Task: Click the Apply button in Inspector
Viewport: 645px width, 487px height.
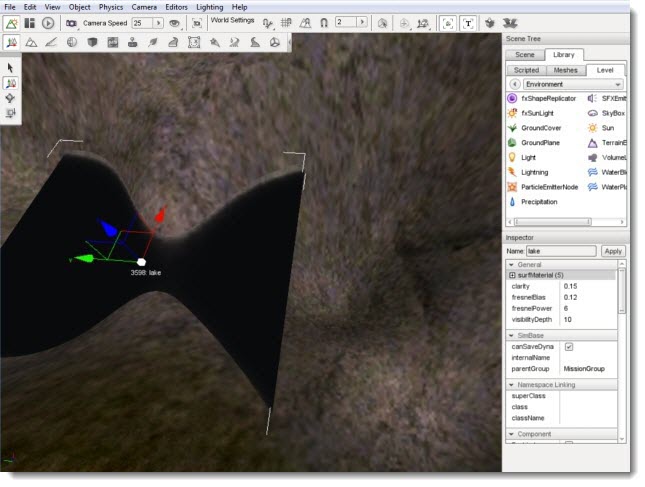Action: click(613, 251)
